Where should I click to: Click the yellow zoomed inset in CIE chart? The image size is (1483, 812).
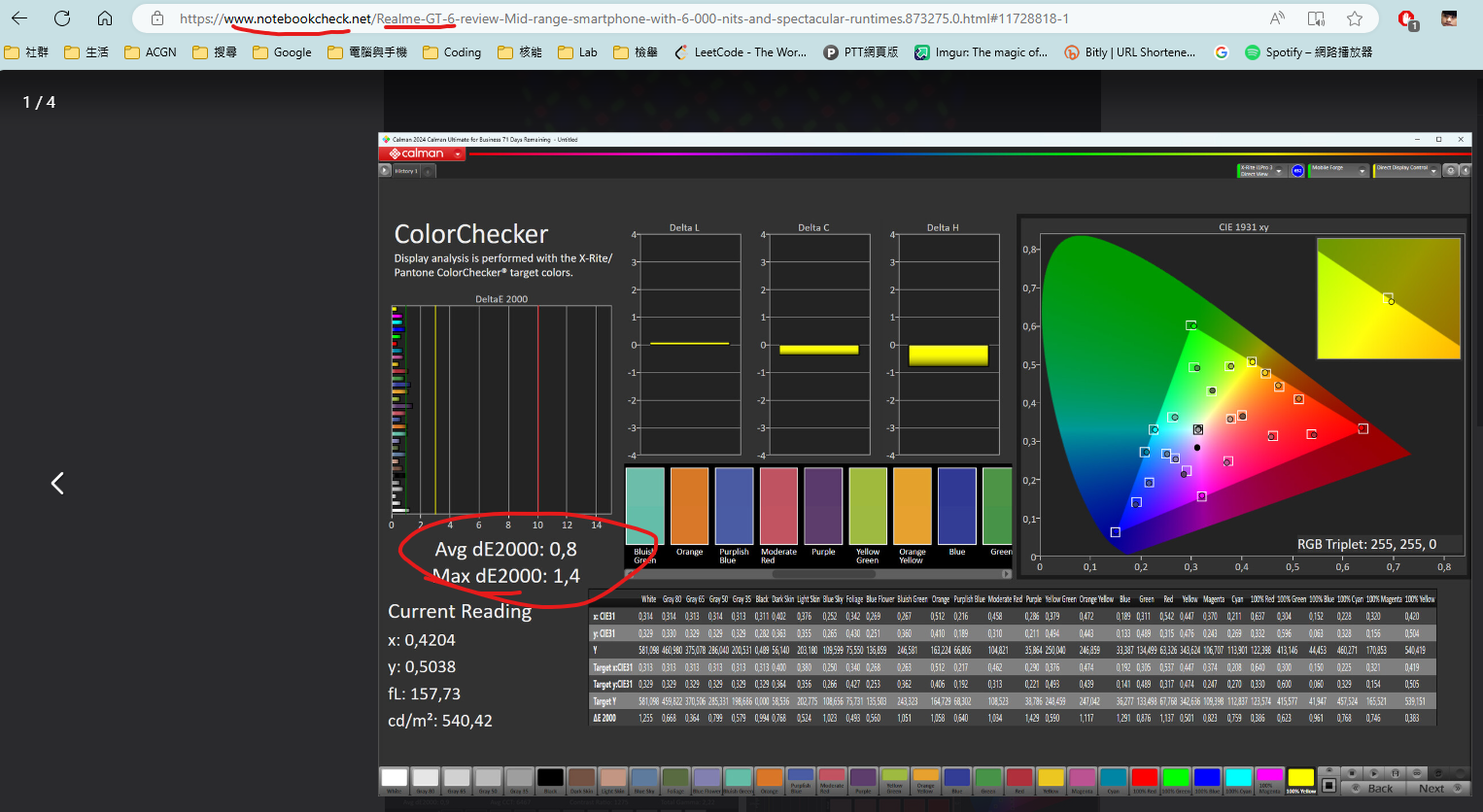[x=1389, y=299]
